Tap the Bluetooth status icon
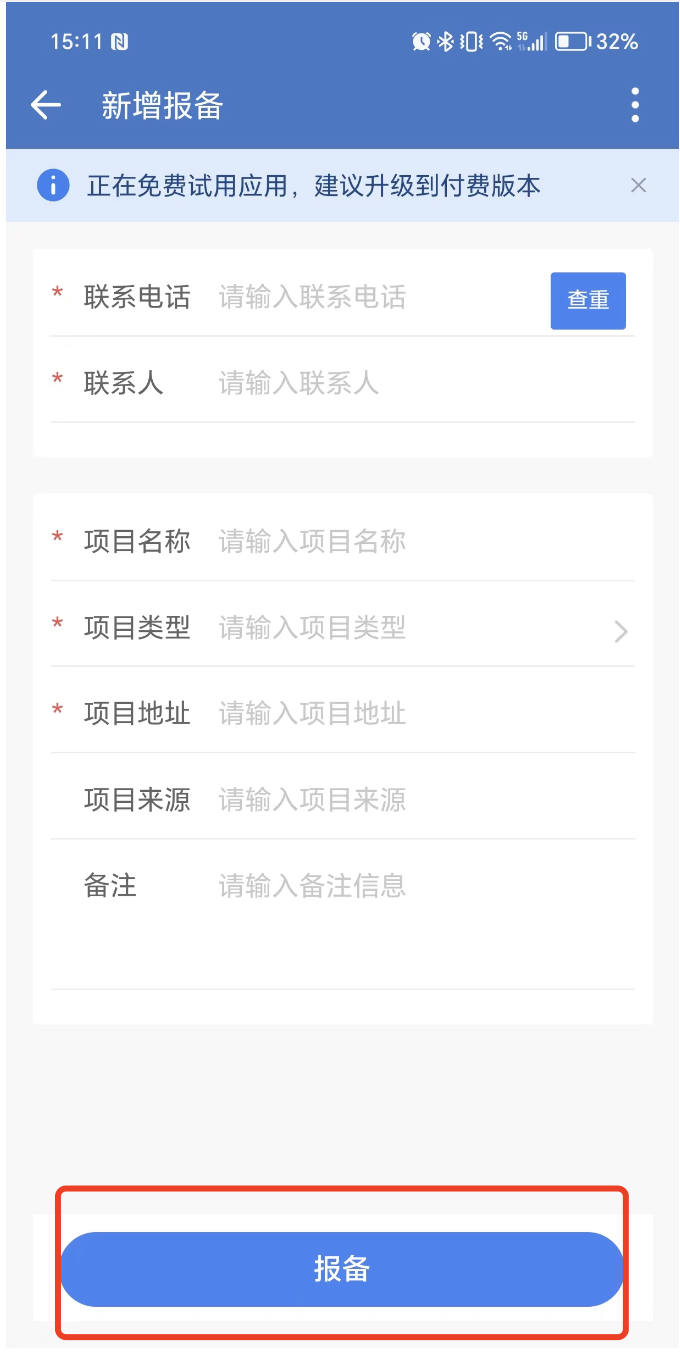Viewport: 680px width, 1358px height. (x=446, y=42)
